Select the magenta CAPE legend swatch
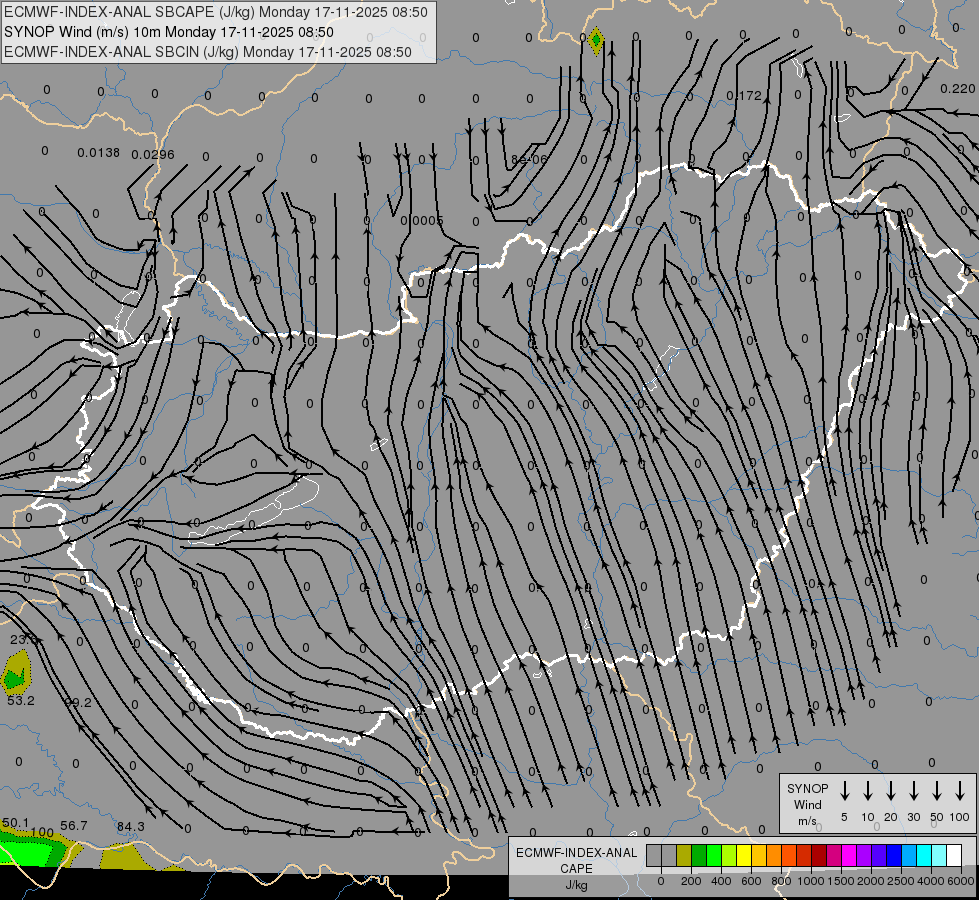Screen dimensions: 979x900 tap(849, 856)
